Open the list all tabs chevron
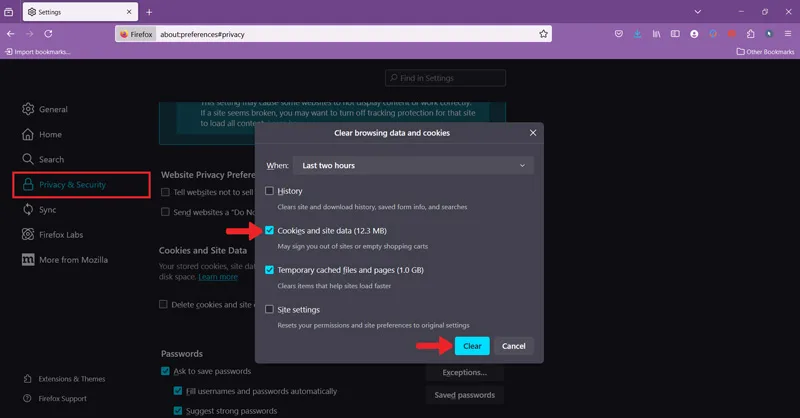Viewport: 800px width, 418px height. [697, 12]
